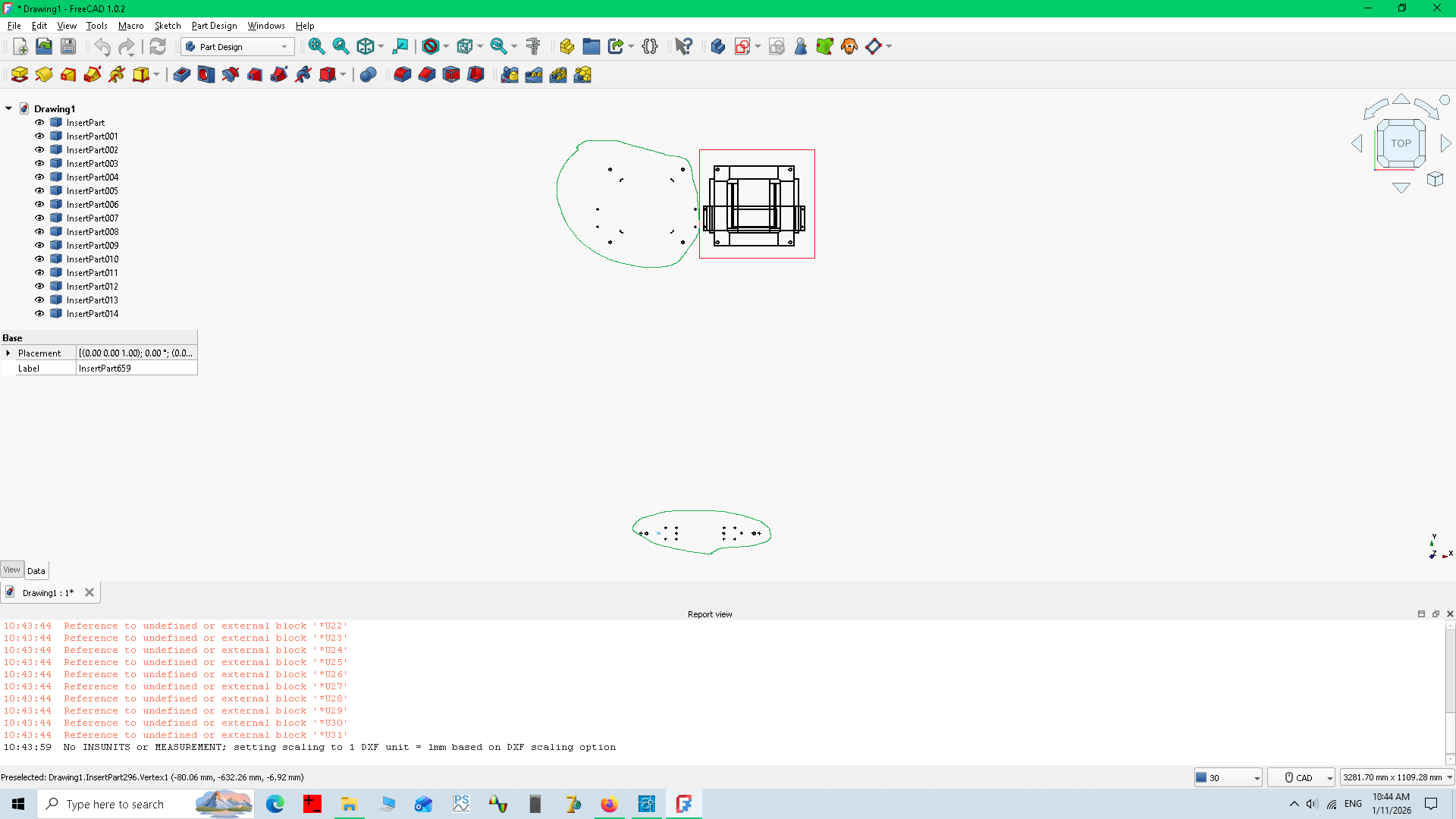
Task: Click the TOP face of navigation cube
Action: (x=1401, y=143)
